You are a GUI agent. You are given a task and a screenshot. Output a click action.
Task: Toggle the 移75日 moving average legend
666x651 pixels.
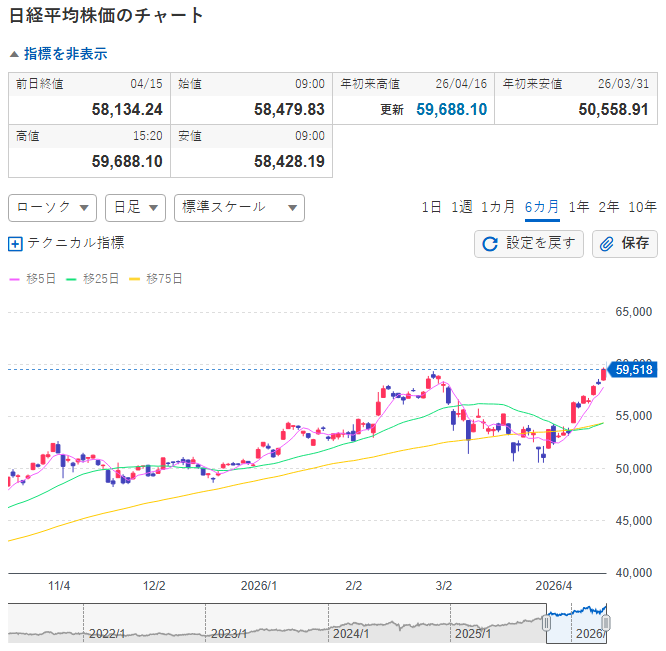coord(155,279)
